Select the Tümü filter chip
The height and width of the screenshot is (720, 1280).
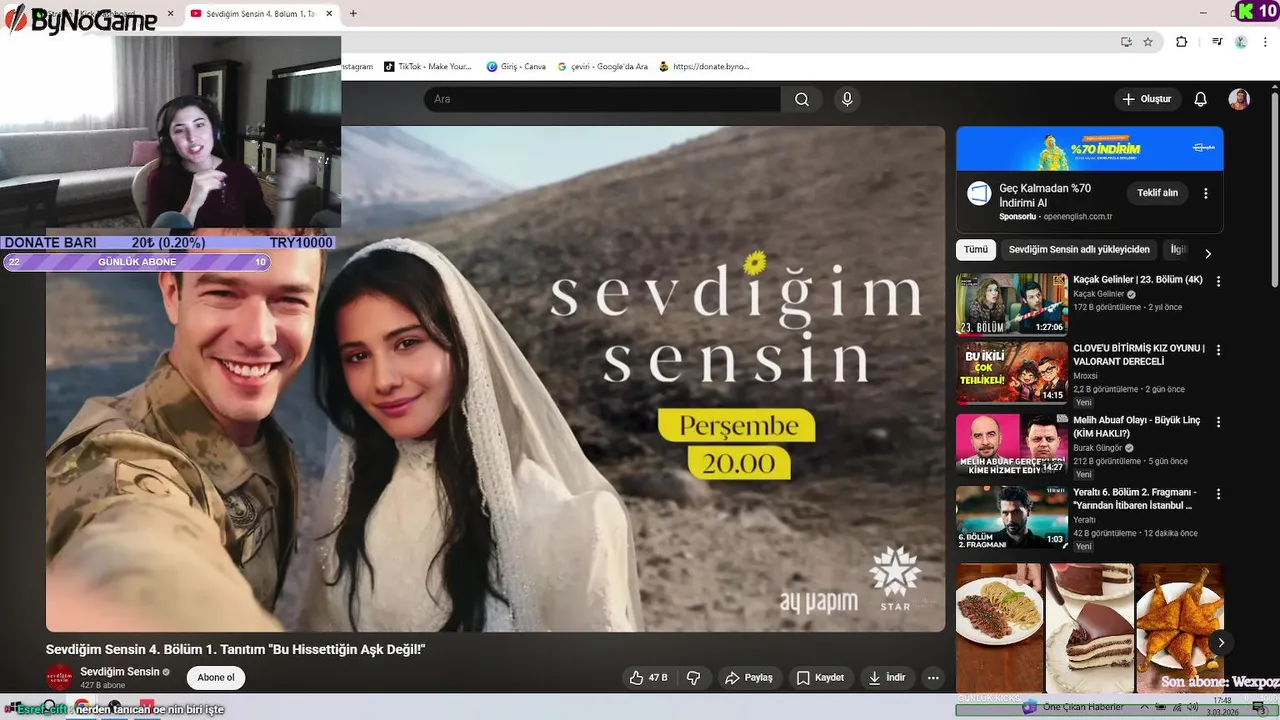tap(976, 250)
